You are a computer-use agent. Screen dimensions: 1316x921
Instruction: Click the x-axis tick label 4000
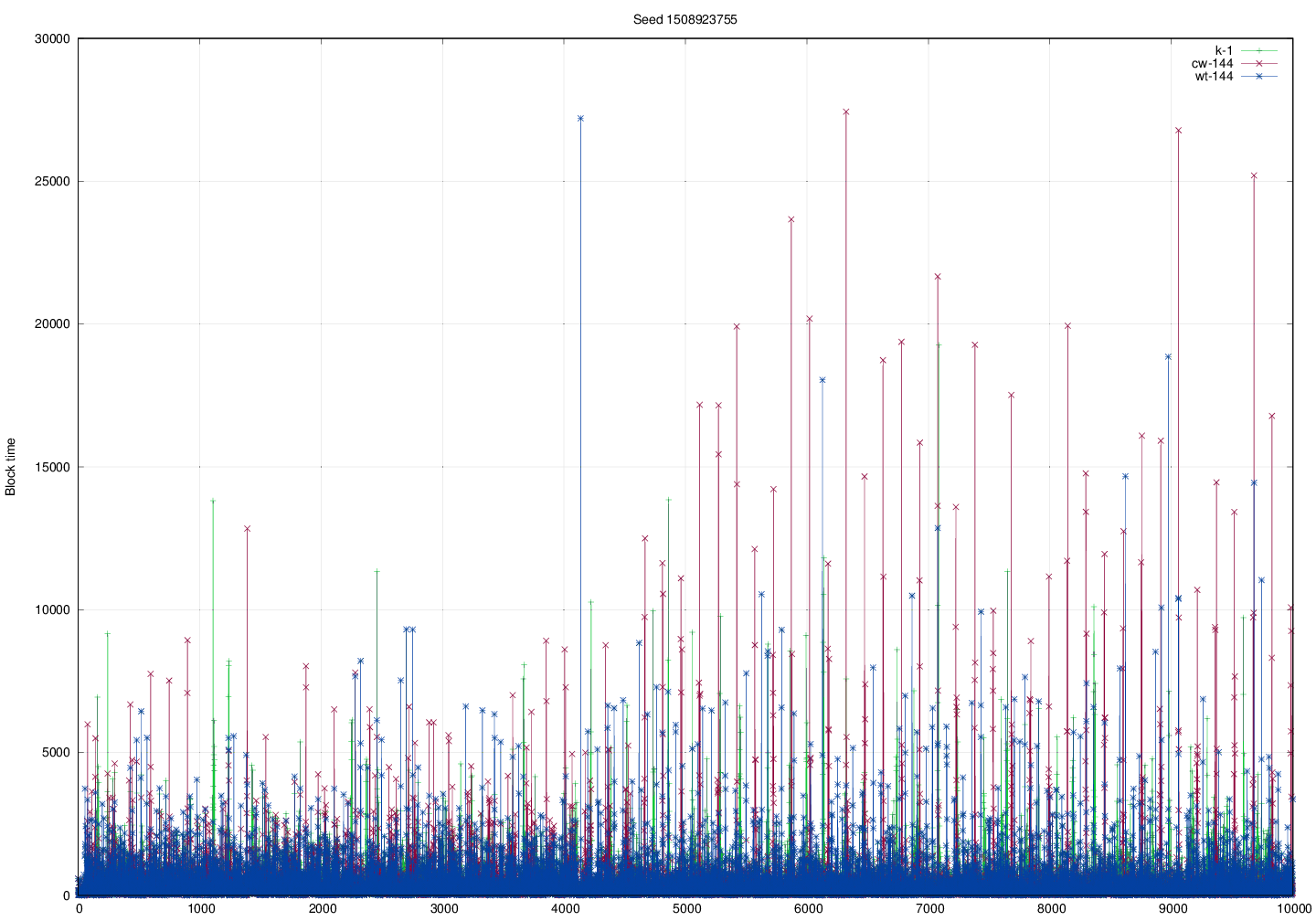point(565,909)
